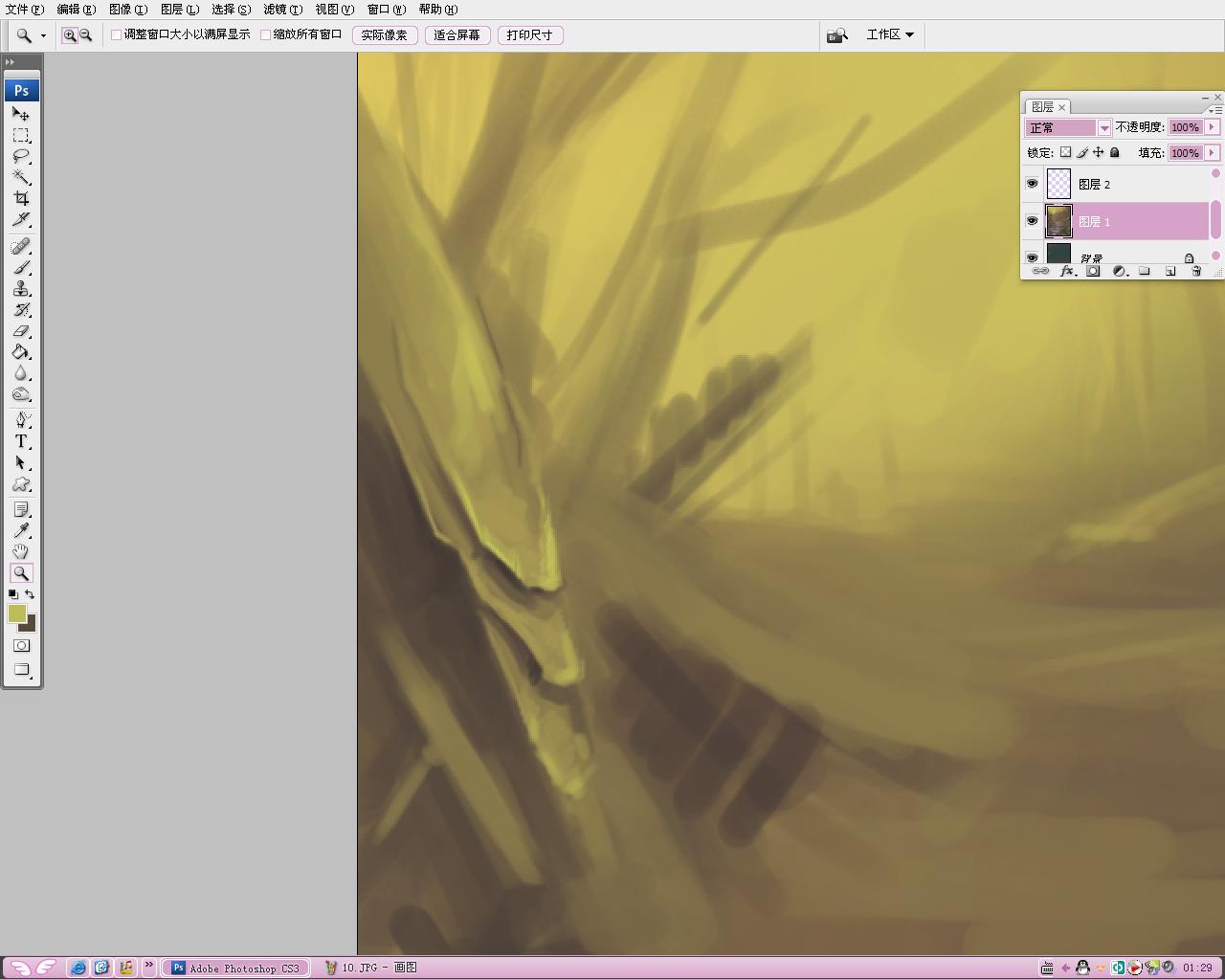Open the tool preset picker arrow
This screenshot has width=1225, height=980.
pos(43,35)
